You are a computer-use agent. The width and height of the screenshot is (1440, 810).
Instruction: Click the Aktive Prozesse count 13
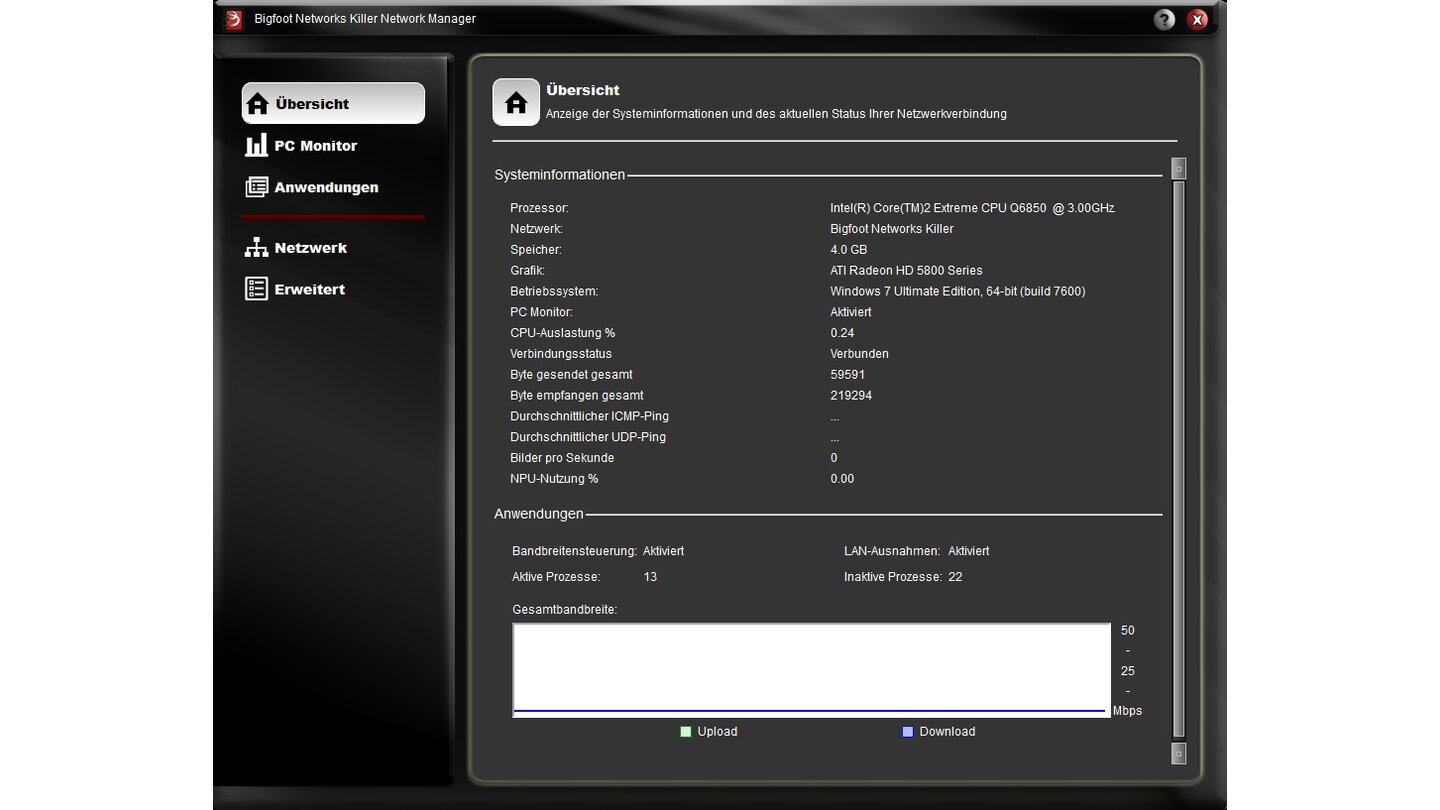click(x=650, y=577)
